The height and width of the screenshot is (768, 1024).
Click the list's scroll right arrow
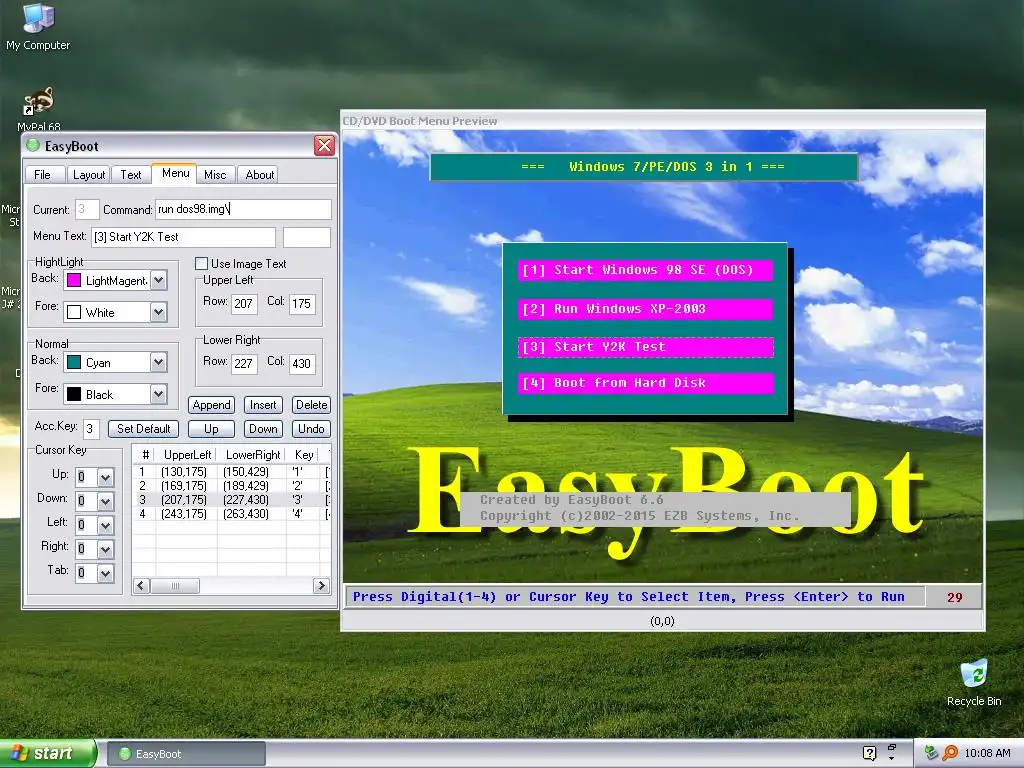[321, 586]
